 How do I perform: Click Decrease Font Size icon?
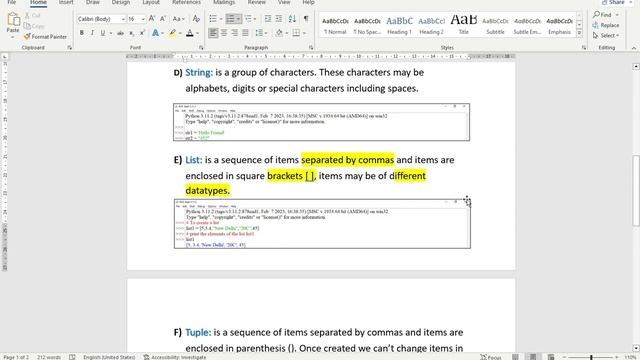click(163, 19)
